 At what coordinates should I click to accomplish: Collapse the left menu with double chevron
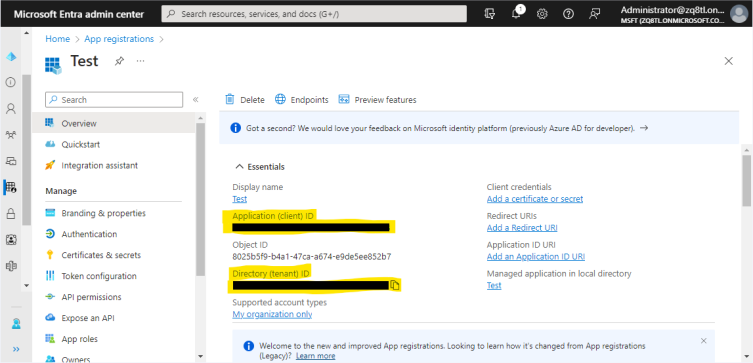pos(195,100)
